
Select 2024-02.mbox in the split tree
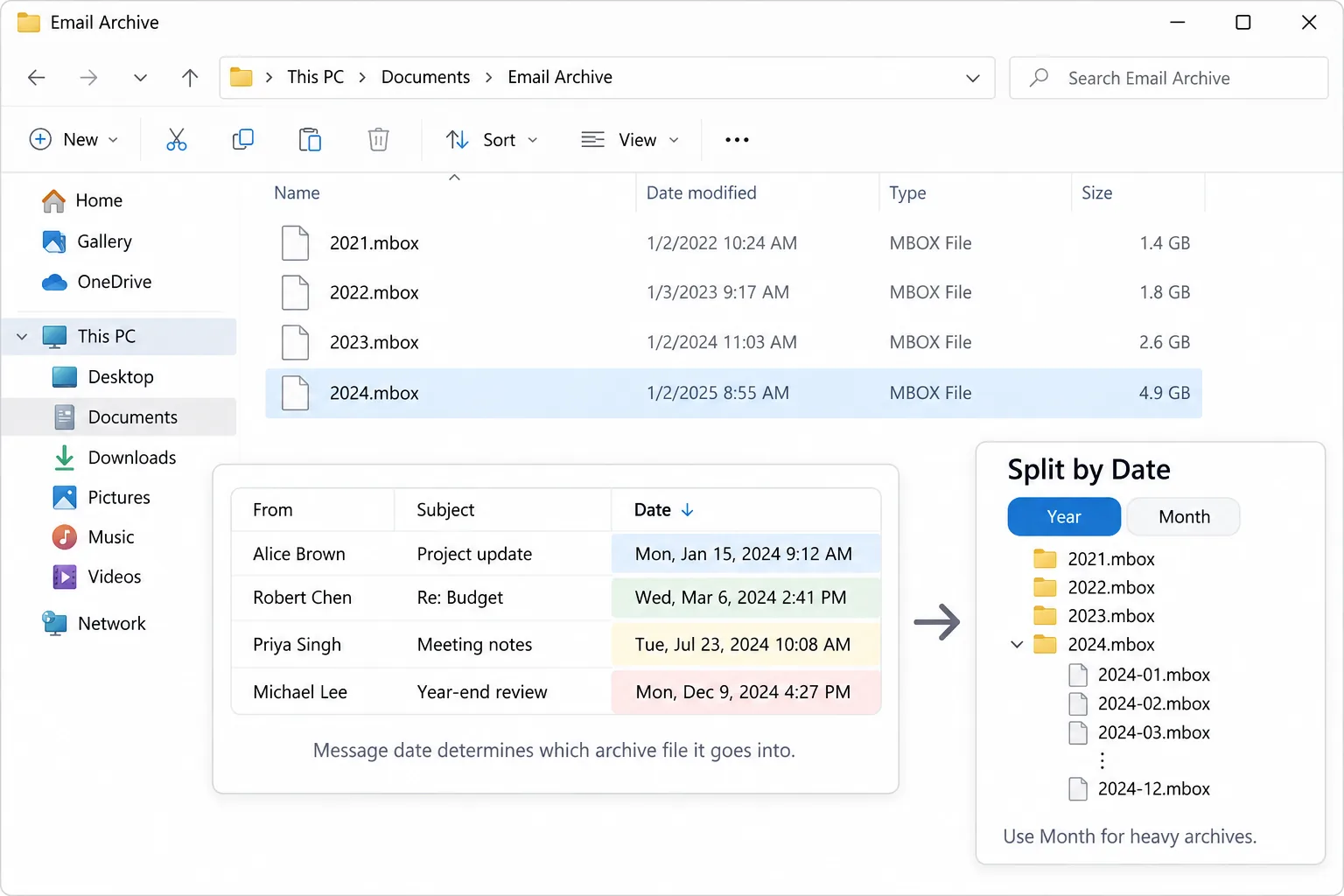(x=1139, y=703)
